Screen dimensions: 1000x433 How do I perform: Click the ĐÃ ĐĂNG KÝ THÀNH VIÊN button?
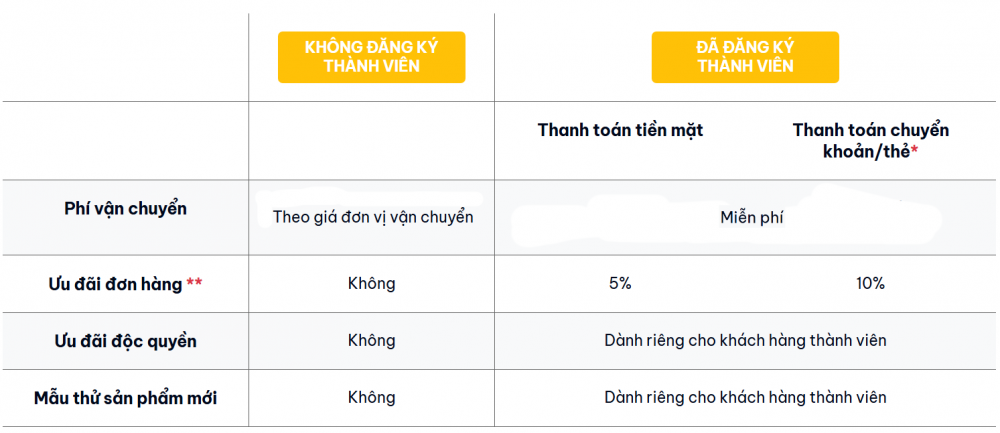[x=745, y=57]
